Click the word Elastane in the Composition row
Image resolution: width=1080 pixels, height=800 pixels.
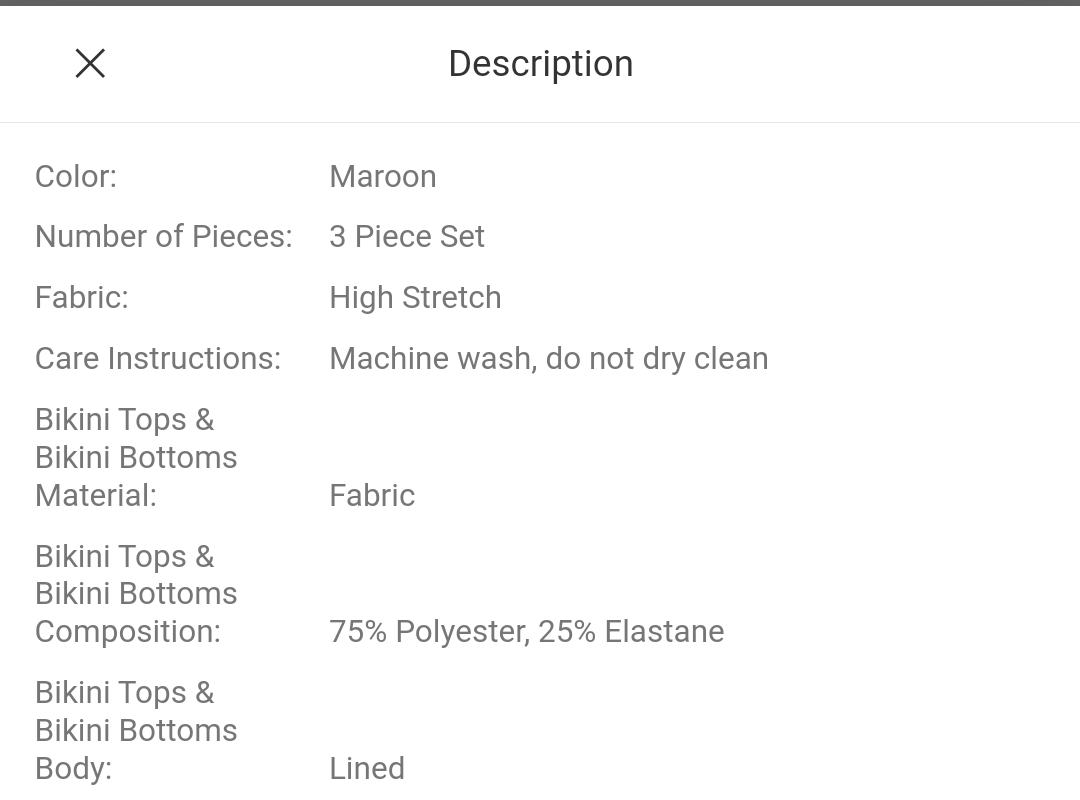(x=665, y=631)
